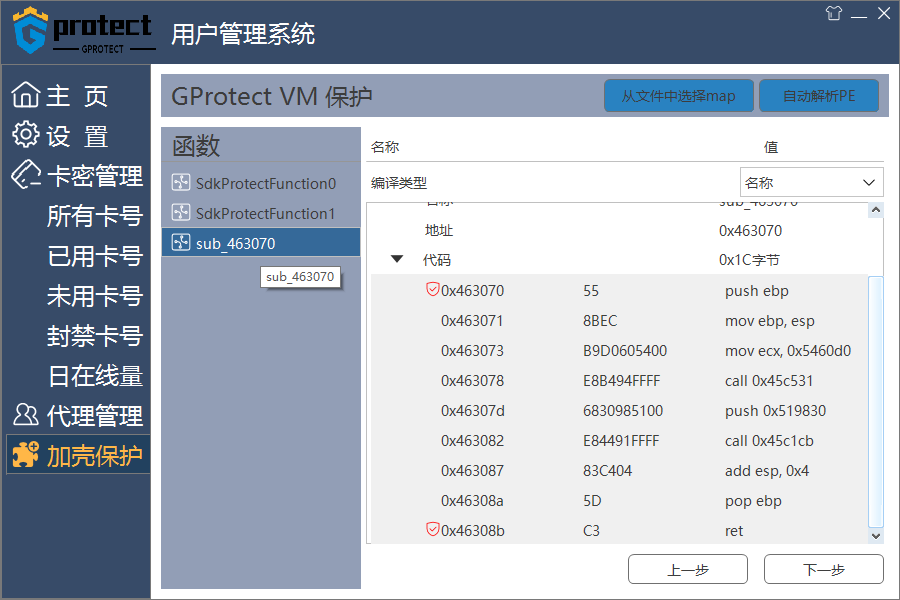
Task: Click the GProtect shield logo
Action: 30,30
